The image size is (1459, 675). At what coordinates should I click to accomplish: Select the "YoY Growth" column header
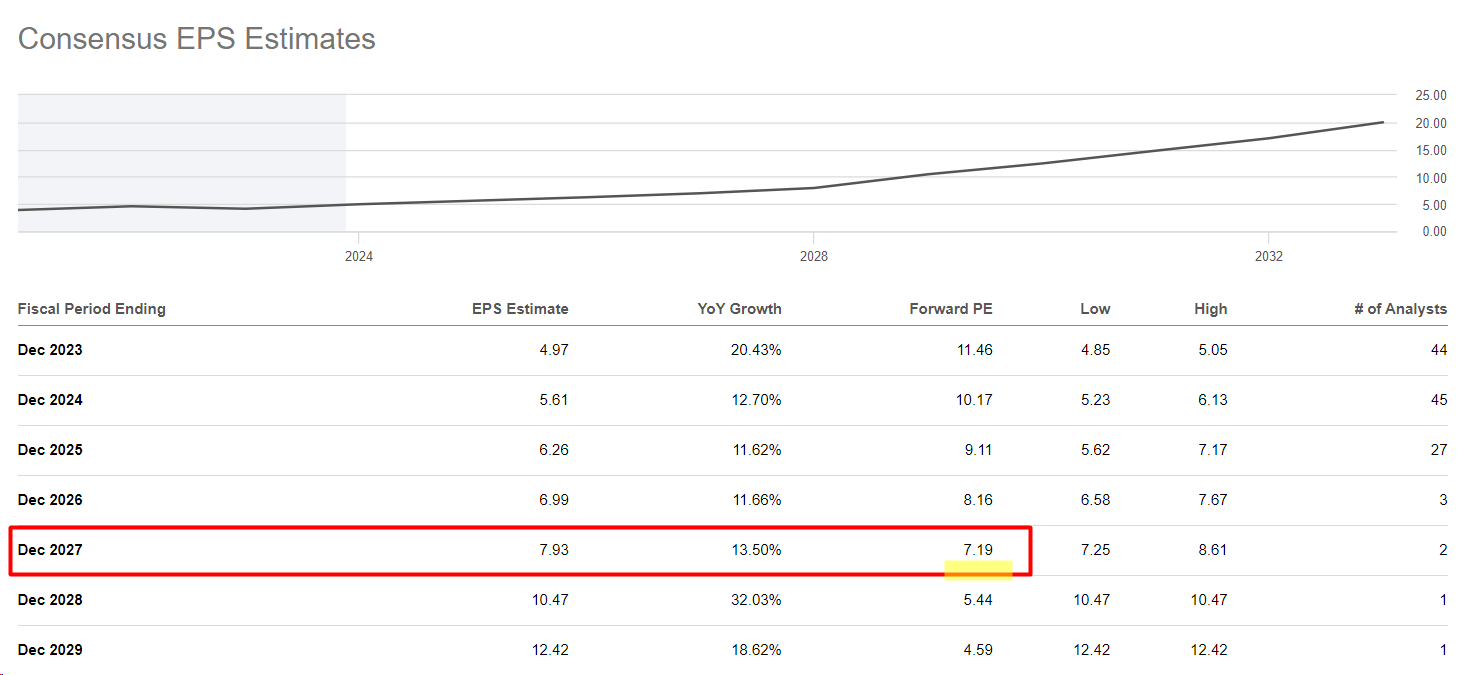coord(739,309)
